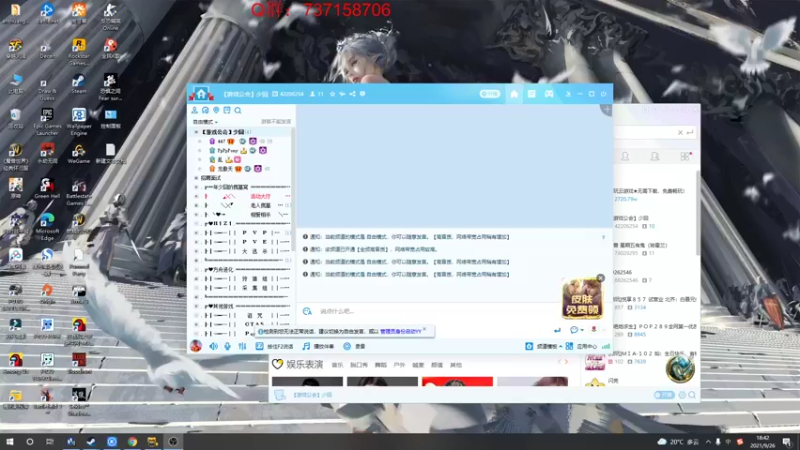
Task: Open the info icon in channel header
Action: coord(363,94)
